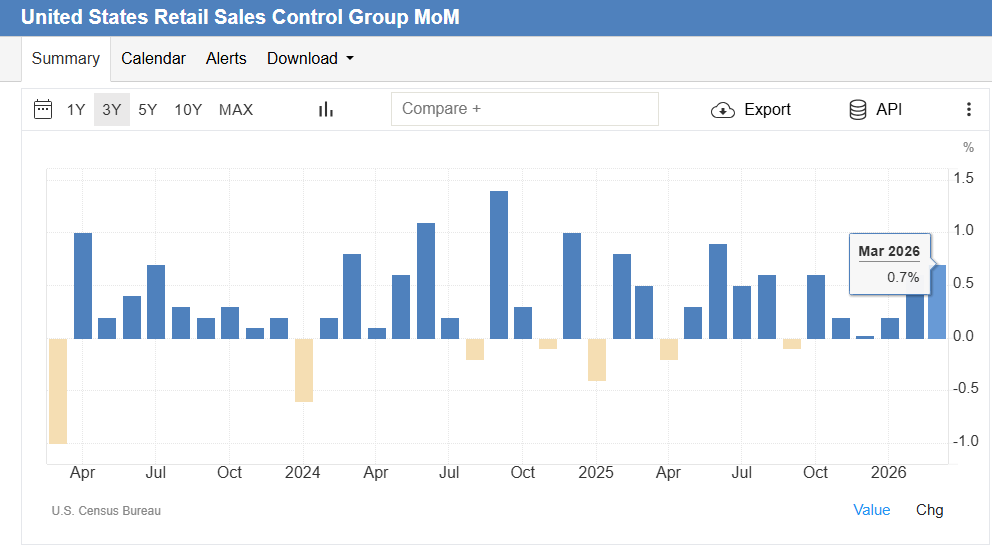Switch chart to Chg view

(929, 510)
